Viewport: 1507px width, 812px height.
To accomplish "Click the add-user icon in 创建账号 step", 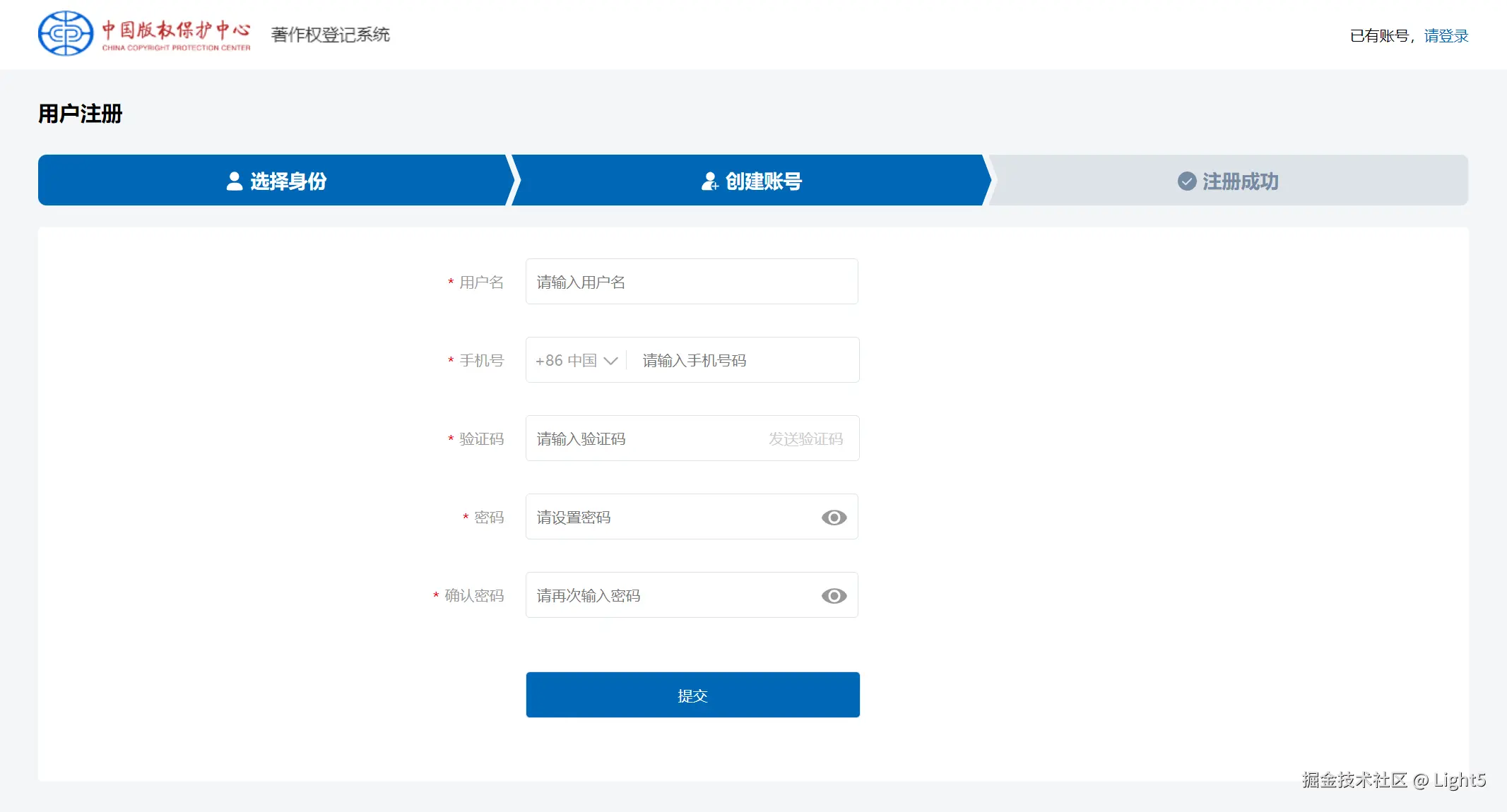I will point(709,181).
